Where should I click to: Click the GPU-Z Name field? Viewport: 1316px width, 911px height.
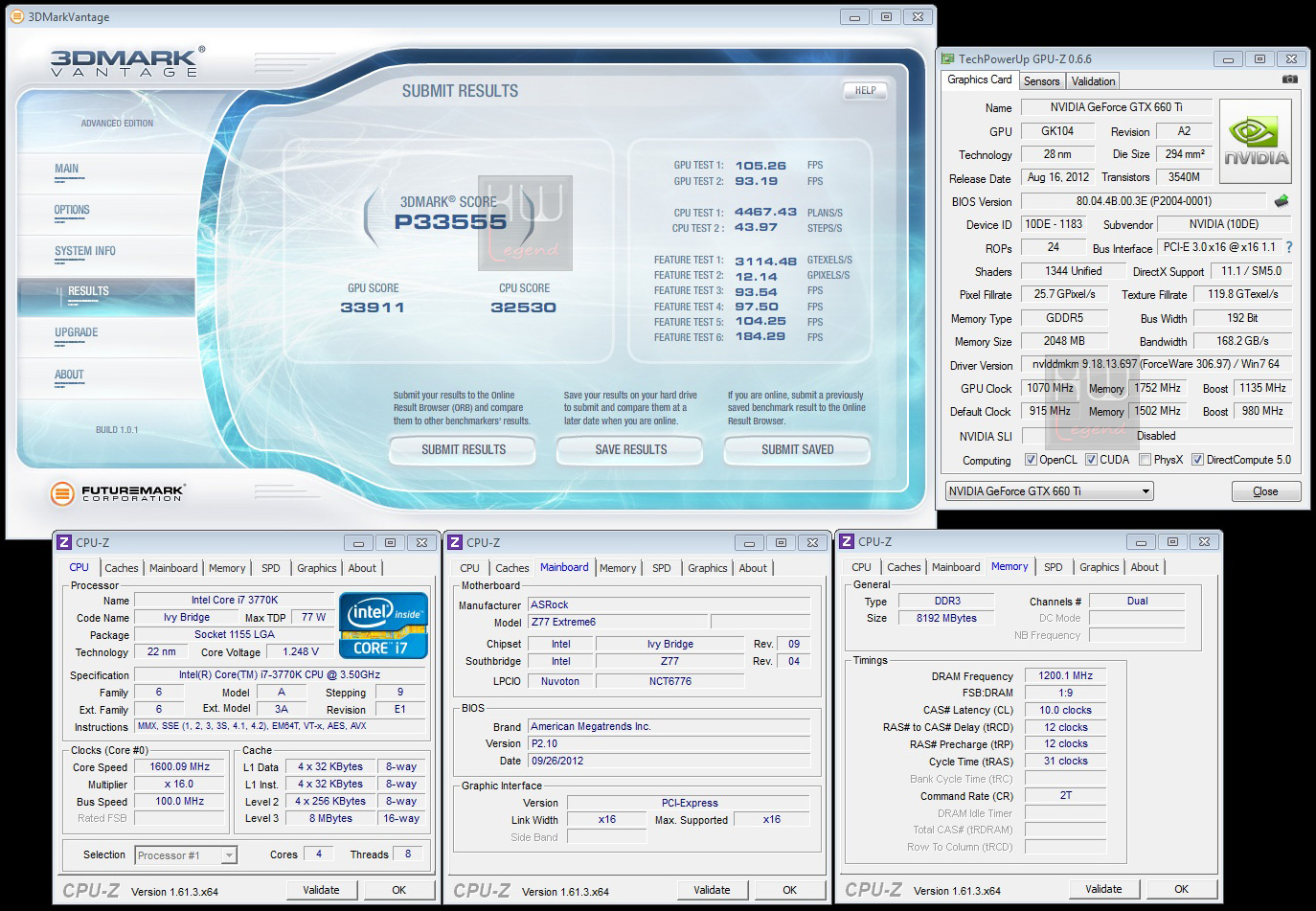click(1116, 107)
